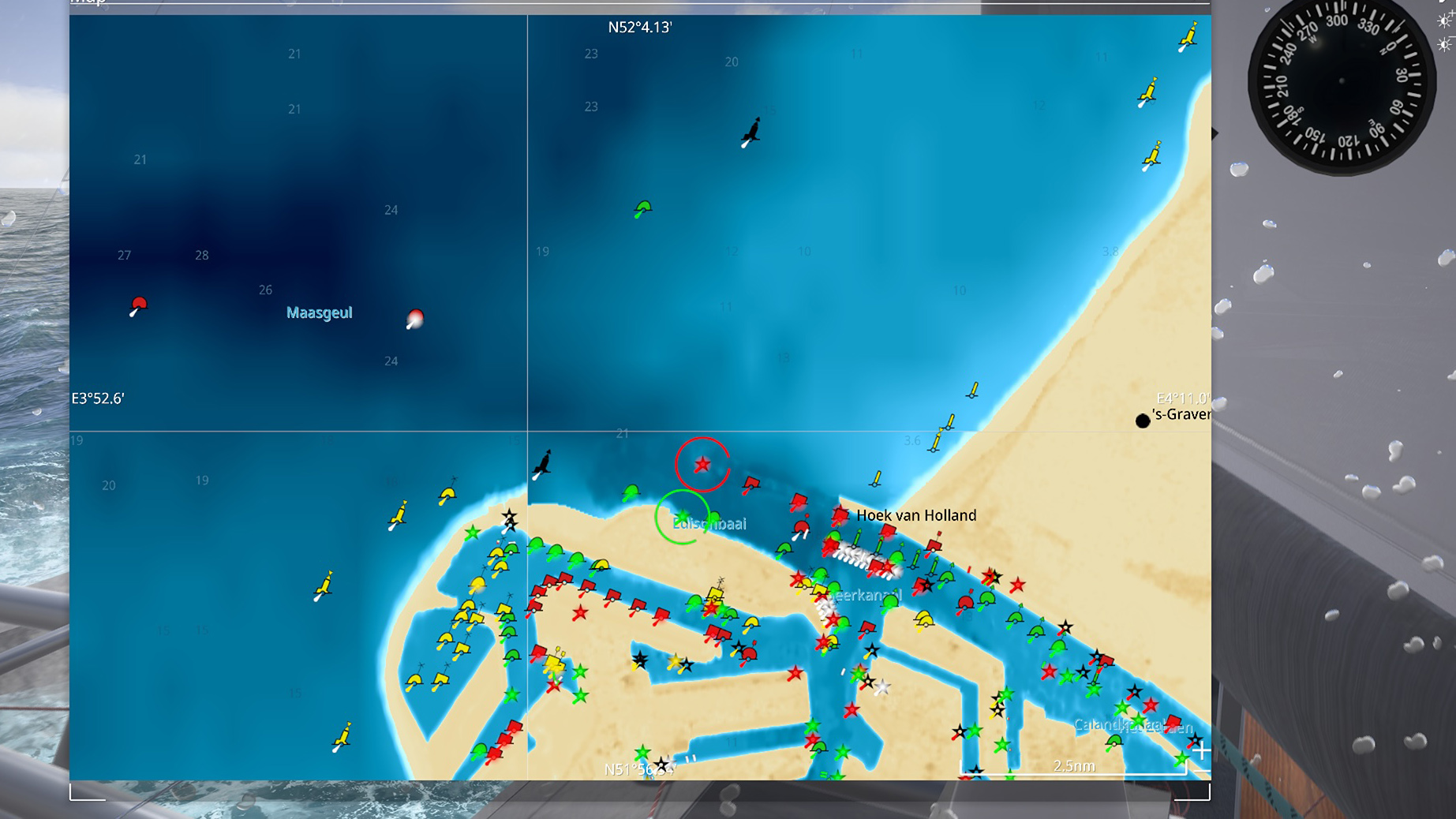Click the depth sounding 28
The height and width of the screenshot is (819, 1456).
click(202, 255)
